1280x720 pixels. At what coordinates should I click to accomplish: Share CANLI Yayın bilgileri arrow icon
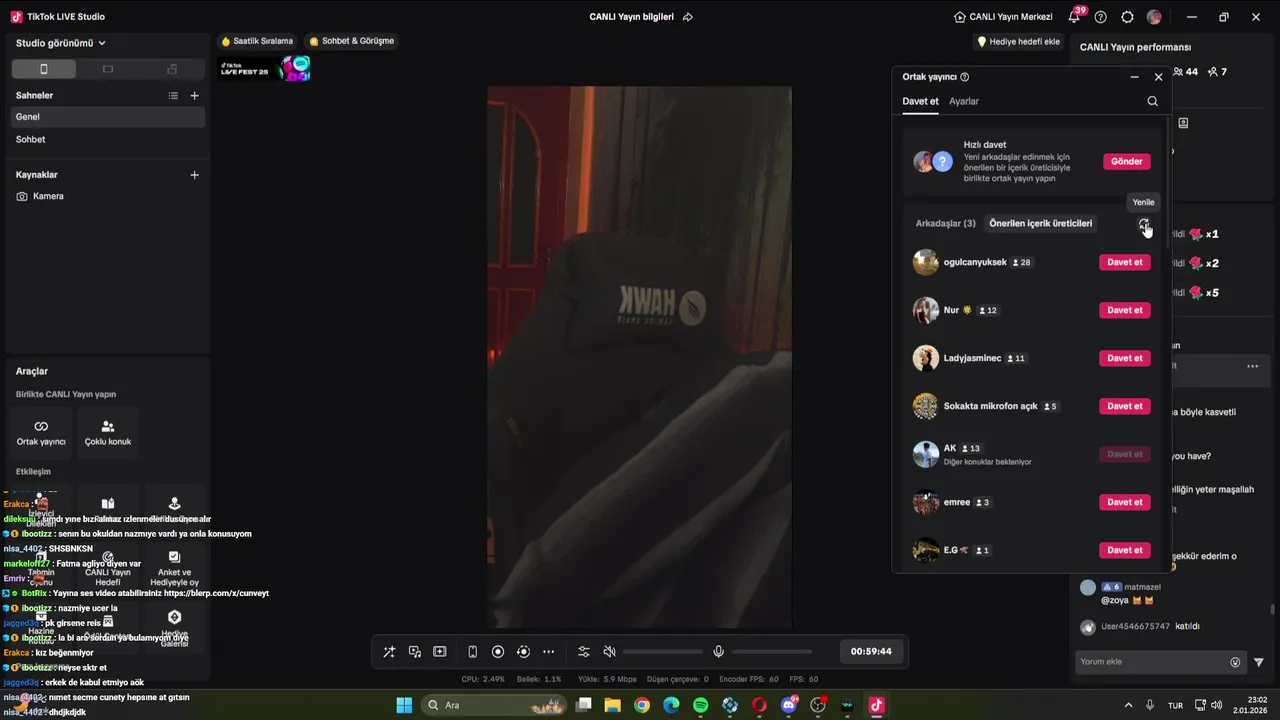[x=688, y=17]
